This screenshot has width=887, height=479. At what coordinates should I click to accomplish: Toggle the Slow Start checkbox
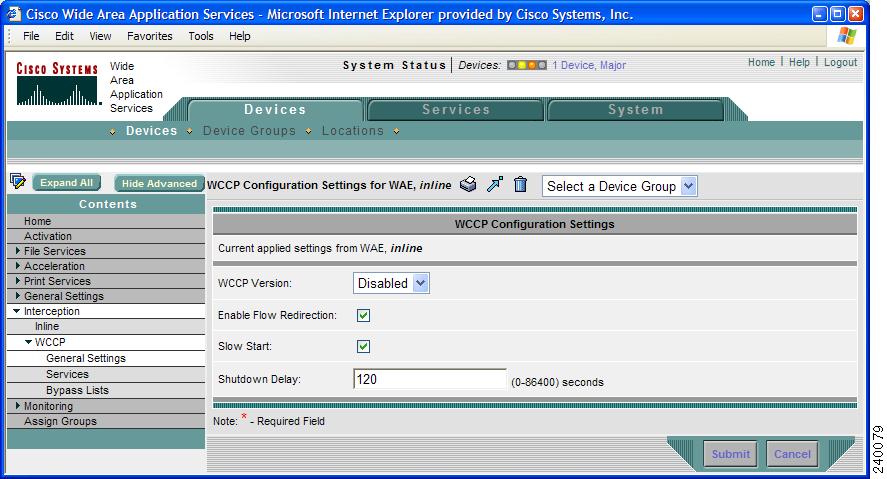364,347
